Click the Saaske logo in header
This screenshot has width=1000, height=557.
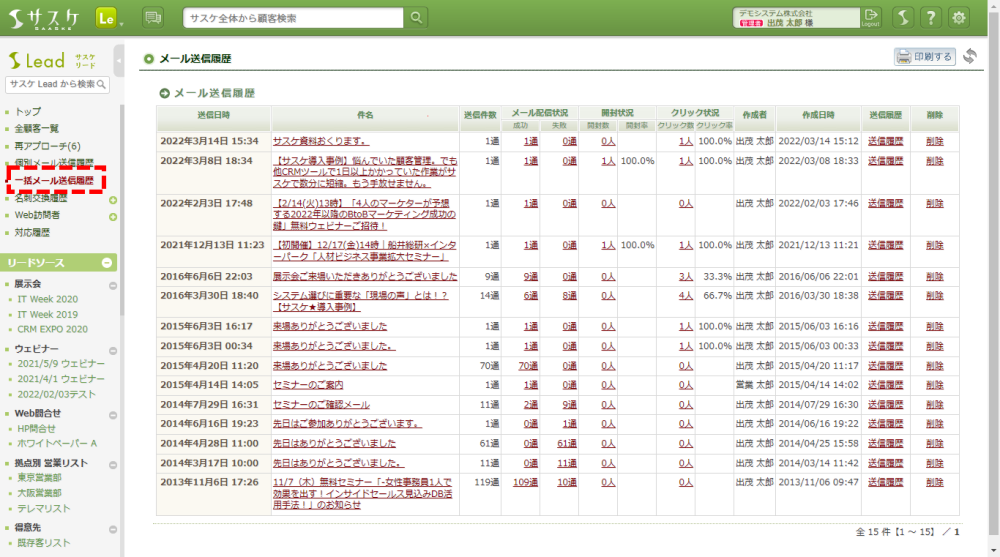[x=45, y=18]
